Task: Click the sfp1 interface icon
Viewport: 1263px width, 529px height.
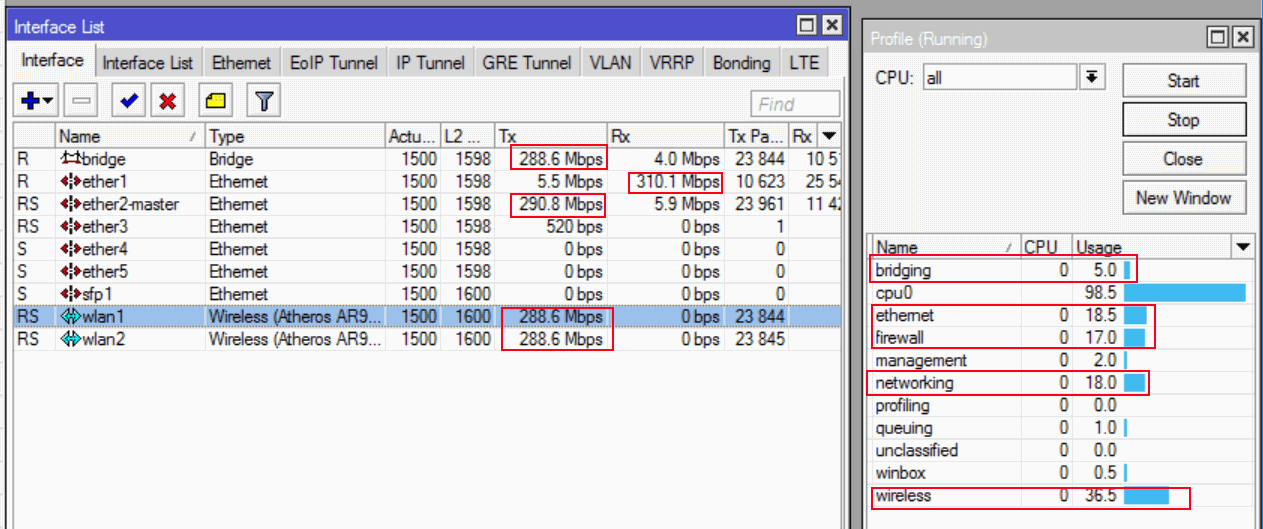Action: click(70, 294)
